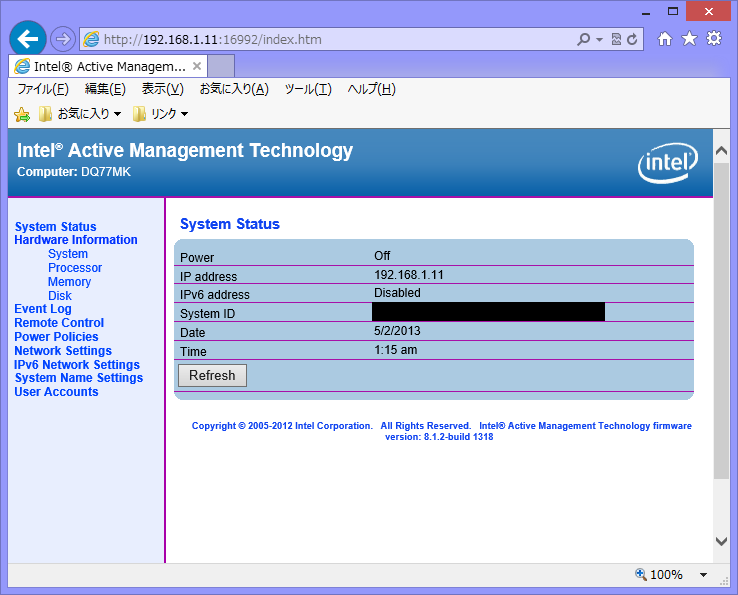Expand the お気に入り favorites bar folder
The image size is (738, 595).
pyautogui.click(x=79, y=114)
